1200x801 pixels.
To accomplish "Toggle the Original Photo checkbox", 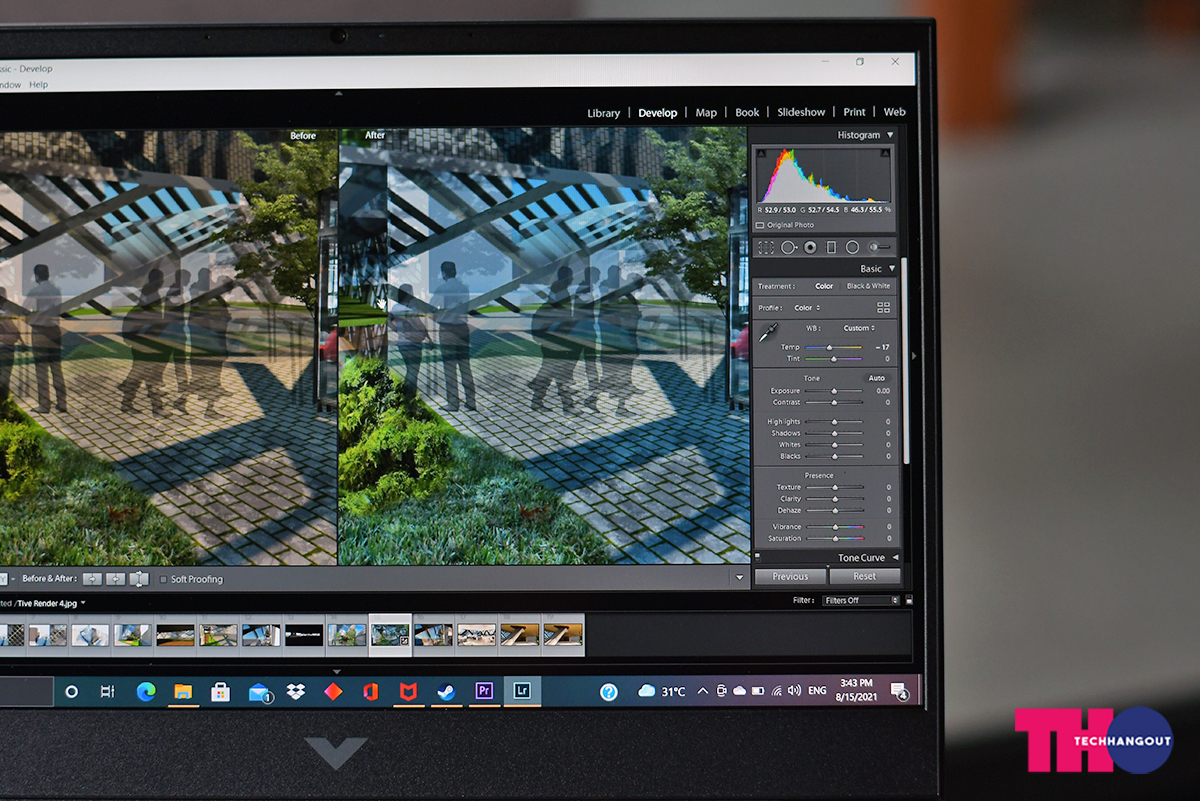I will point(761,225).
